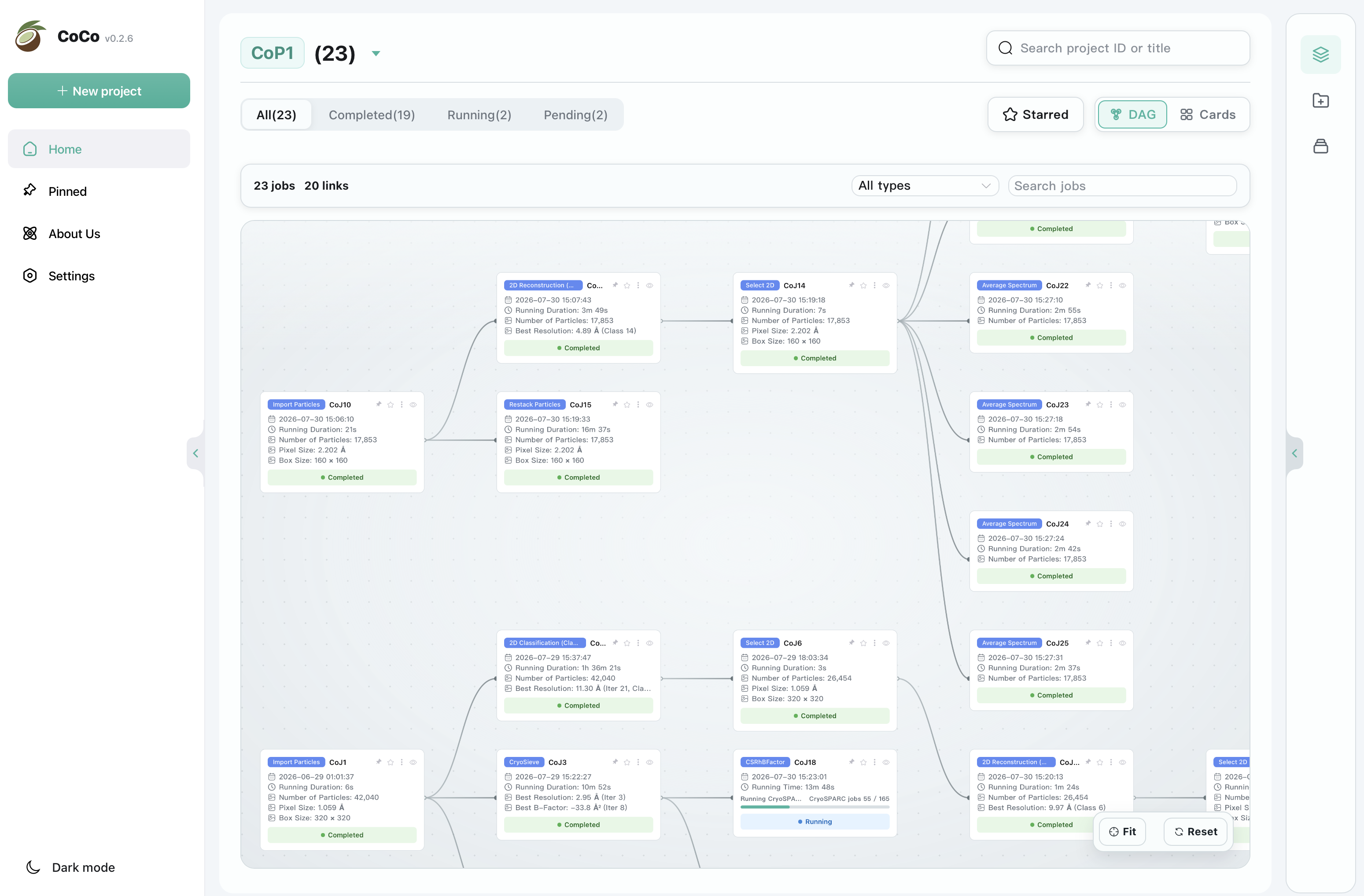This screenshot has width=1364, height=896.
Task: Click search magnifier icon in project search
Action: click(x=1005, y=48)
